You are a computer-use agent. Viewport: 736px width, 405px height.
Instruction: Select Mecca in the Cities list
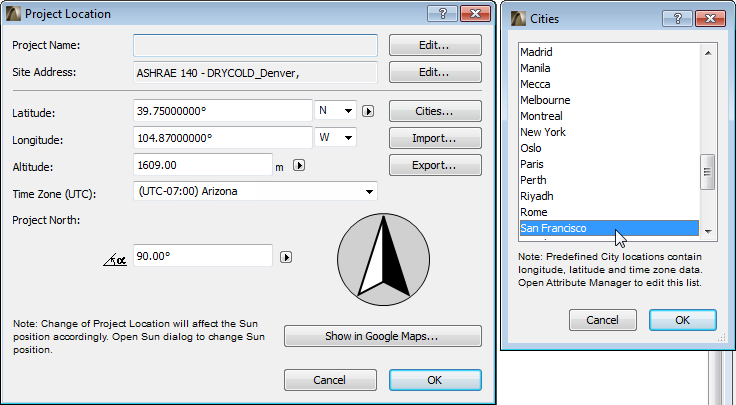pyautogui.click(x=609, y=84)
